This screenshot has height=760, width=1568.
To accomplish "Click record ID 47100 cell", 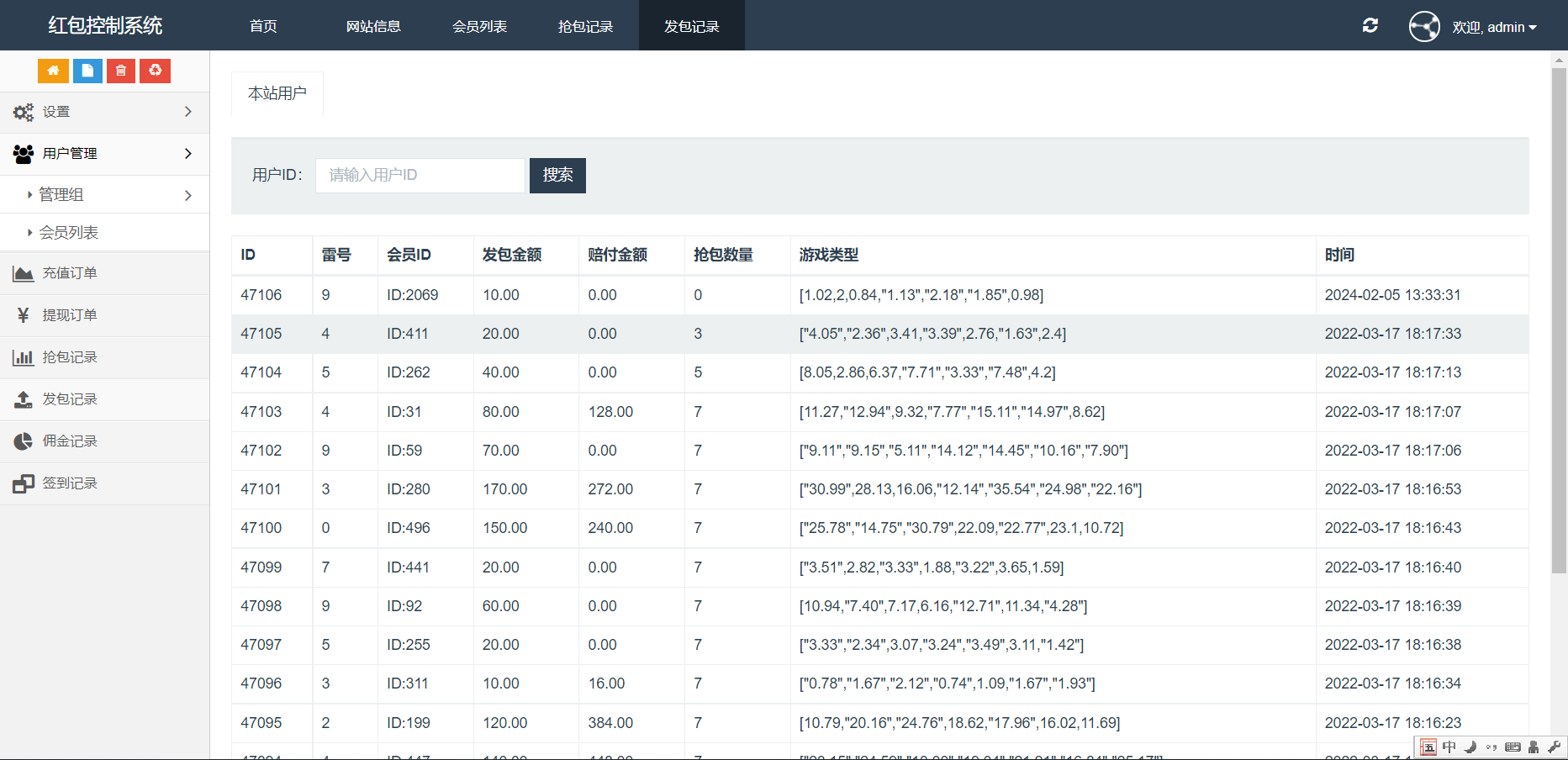I will click(261, 528).
